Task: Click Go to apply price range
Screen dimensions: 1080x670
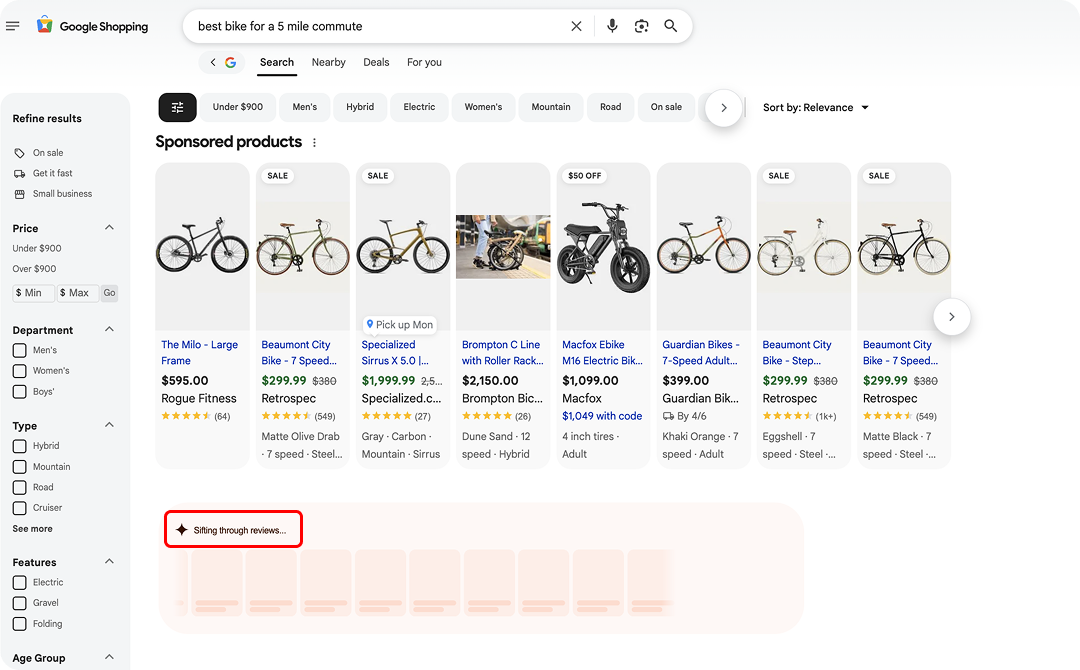Action: click(110, 293)
